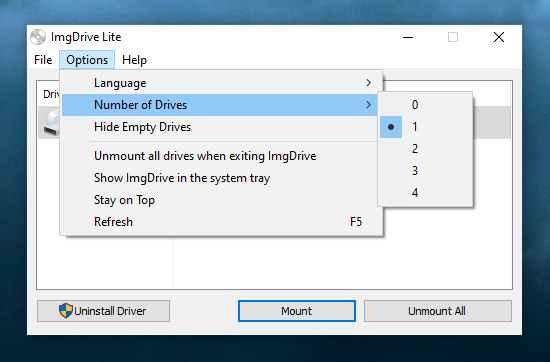Expand Number of Drives submenu arrow
This screenshot has height=362, width=550.
tap(368, 105)
